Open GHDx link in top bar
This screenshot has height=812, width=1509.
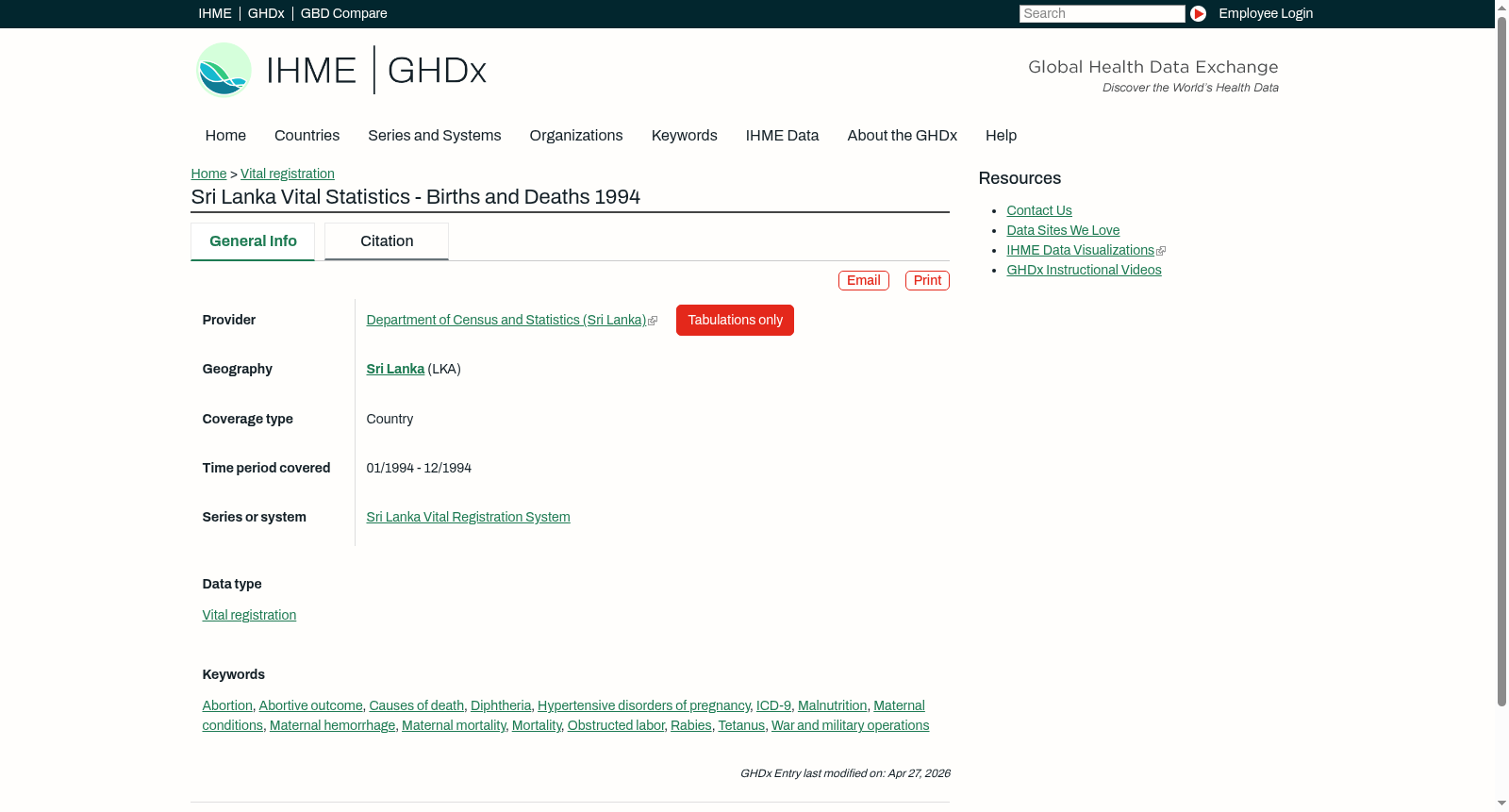[x=266, y=13]
